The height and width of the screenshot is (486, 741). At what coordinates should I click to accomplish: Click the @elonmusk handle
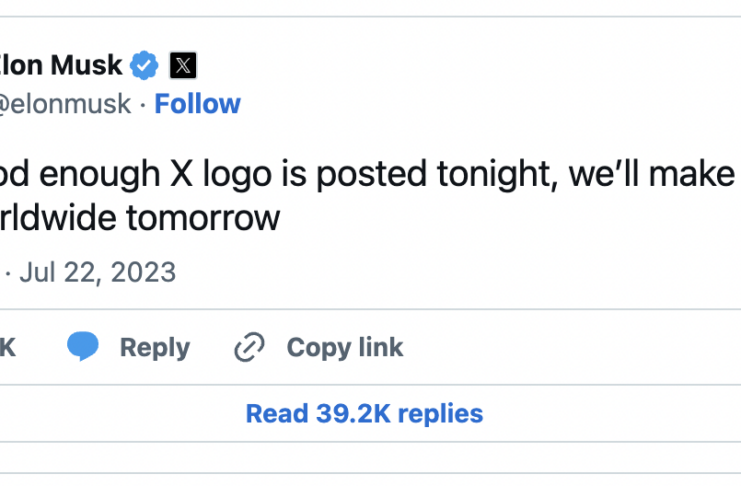tap(65, 104)
